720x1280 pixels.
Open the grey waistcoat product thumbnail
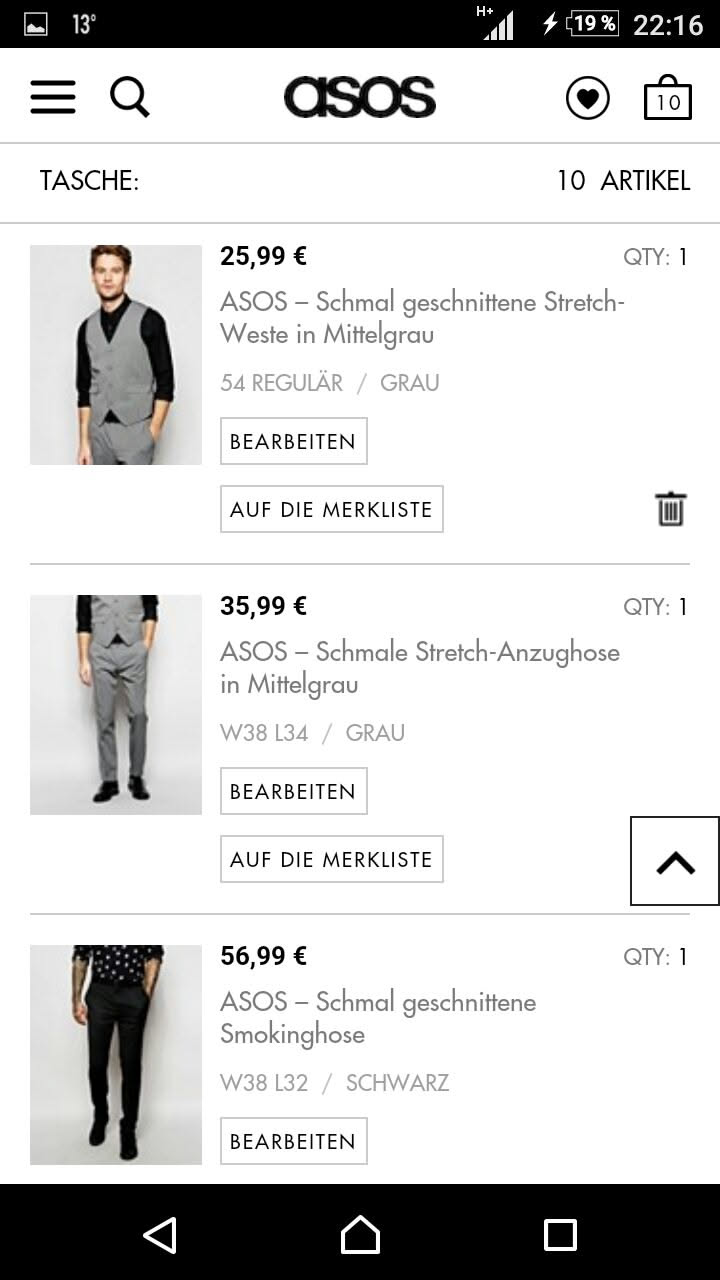click(x=116, y=355)
